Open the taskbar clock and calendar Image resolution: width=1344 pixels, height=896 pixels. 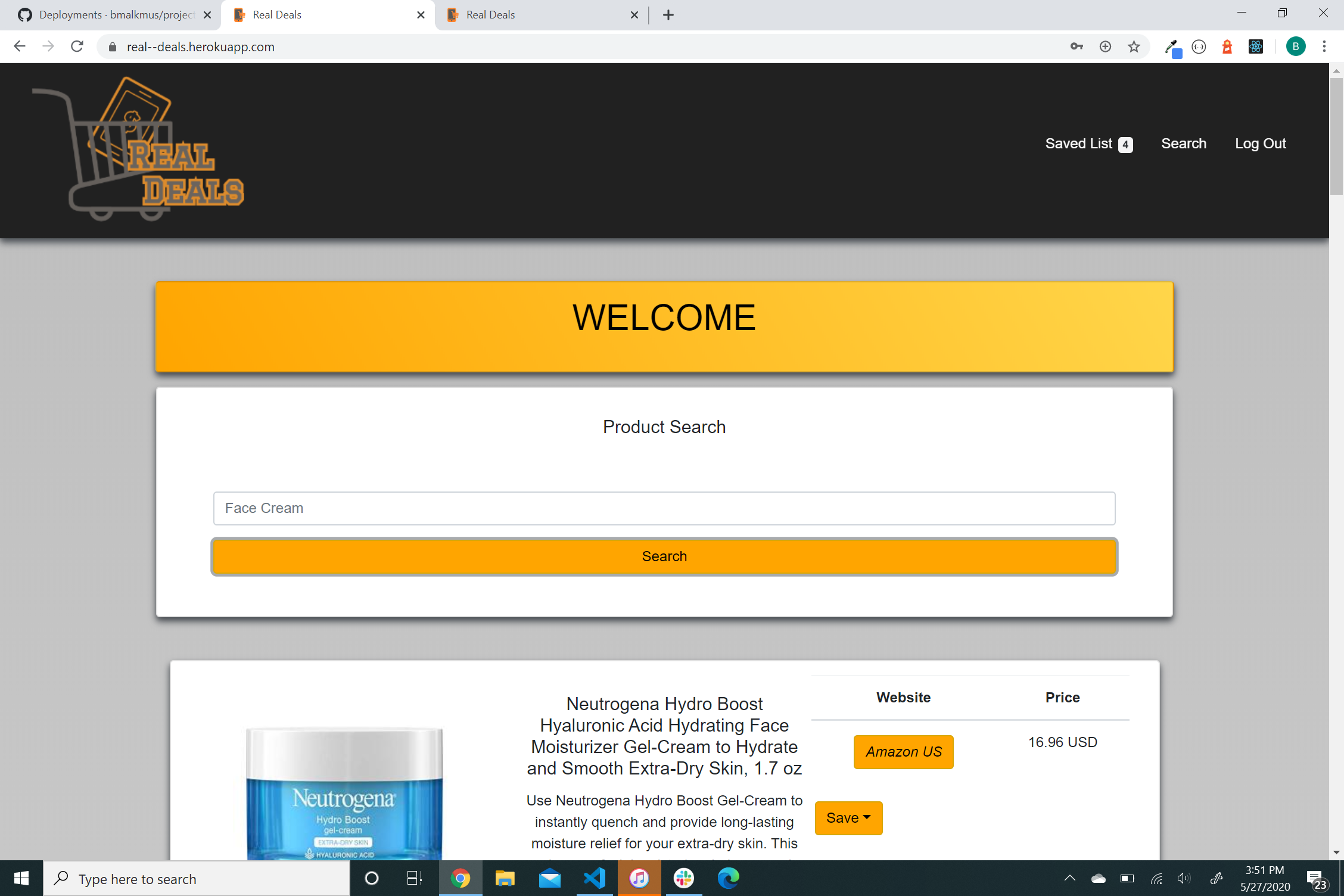[1265, 878]
